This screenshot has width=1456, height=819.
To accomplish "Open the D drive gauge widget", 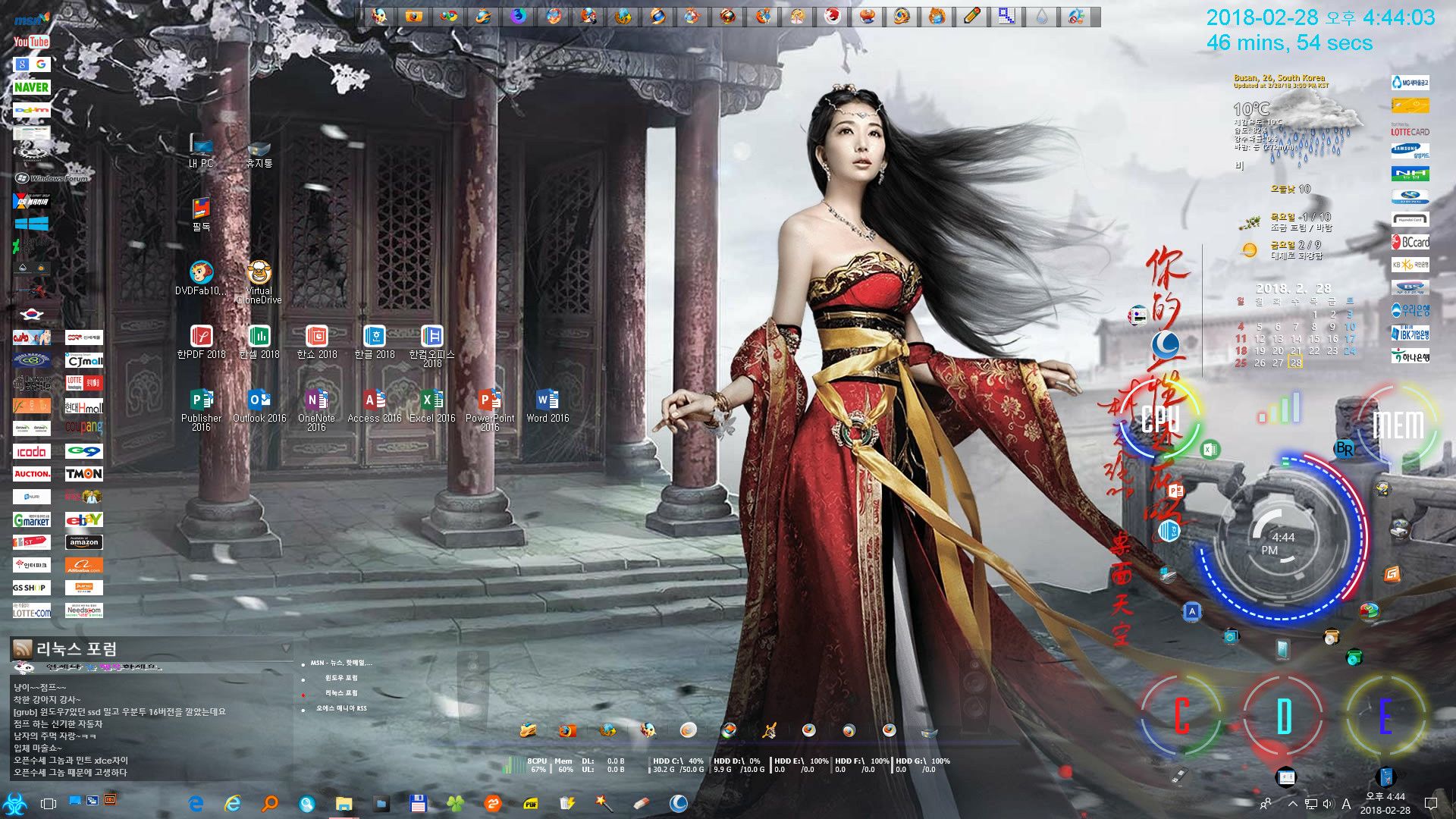I will click(x=1283, y=715).
